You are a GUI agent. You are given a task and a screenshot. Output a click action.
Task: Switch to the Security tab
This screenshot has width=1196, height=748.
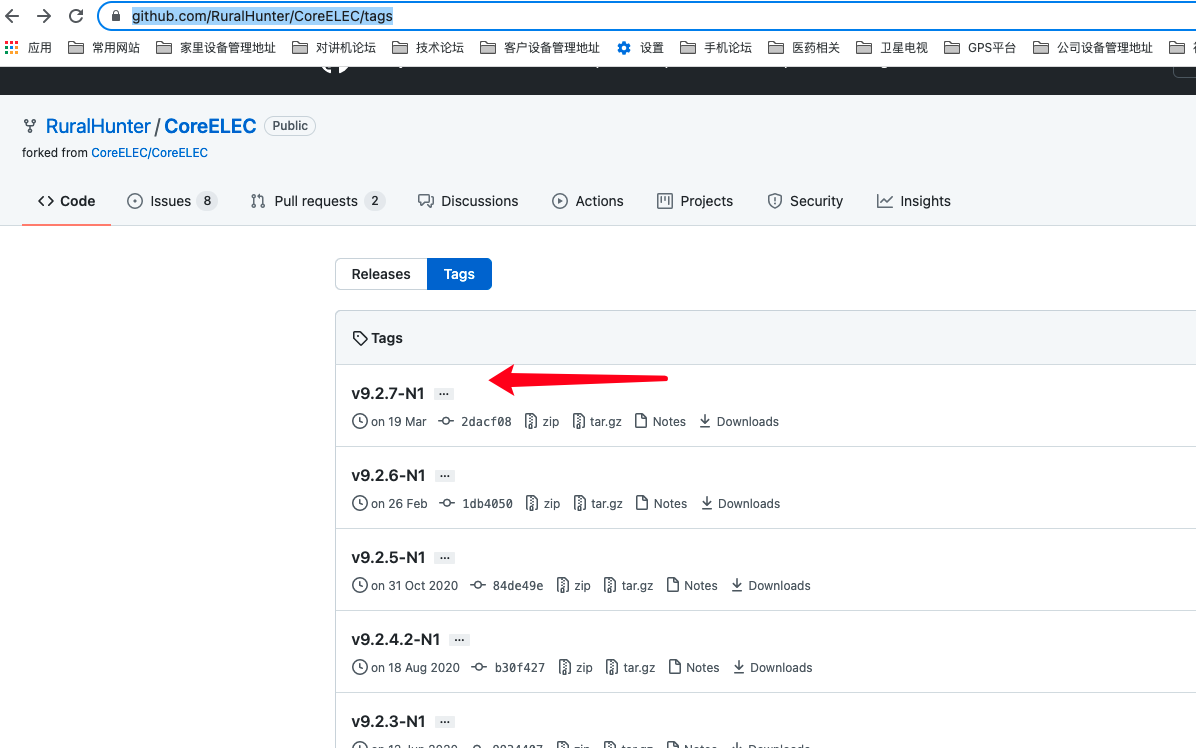point(805,201)
